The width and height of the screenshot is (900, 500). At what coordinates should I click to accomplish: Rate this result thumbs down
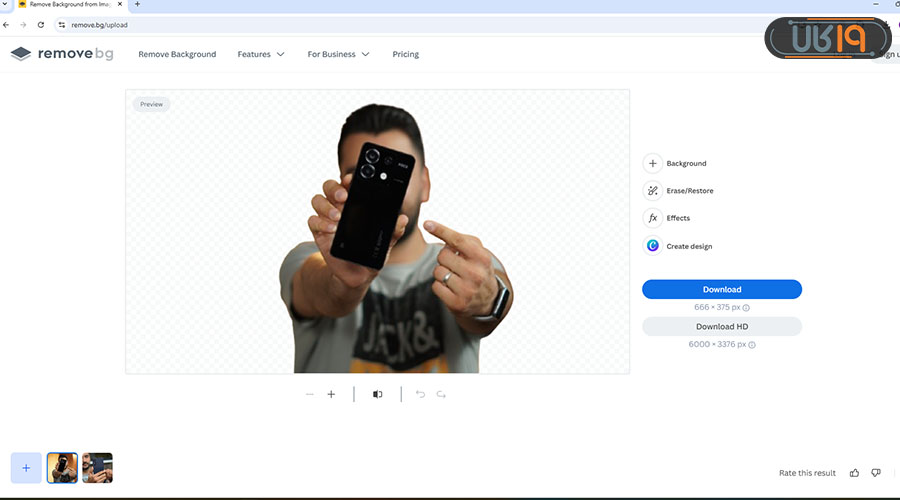[x=876, y=472]
